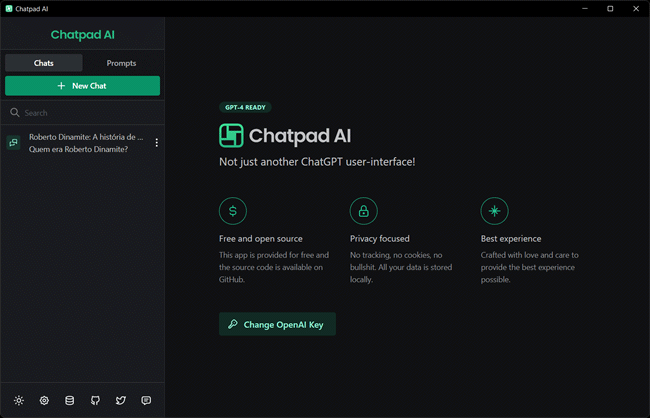
Task: Switch to the Chats tab
Action: 44,63
